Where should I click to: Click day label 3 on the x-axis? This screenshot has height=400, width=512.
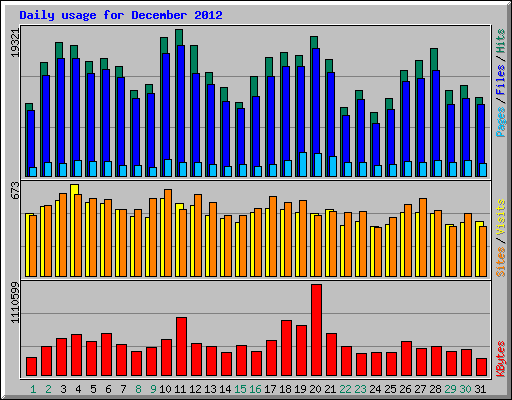coord(63,389)
